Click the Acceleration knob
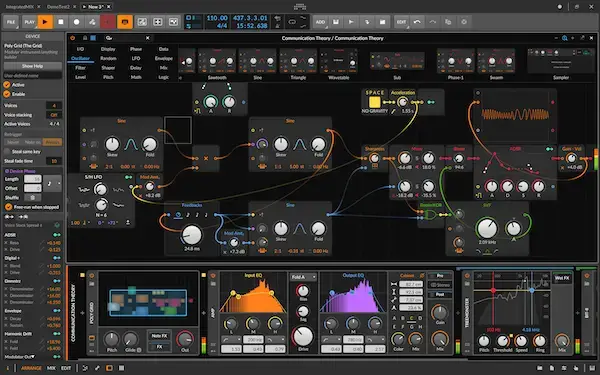Viewport: 600px width, 375px height. (402, 102)
